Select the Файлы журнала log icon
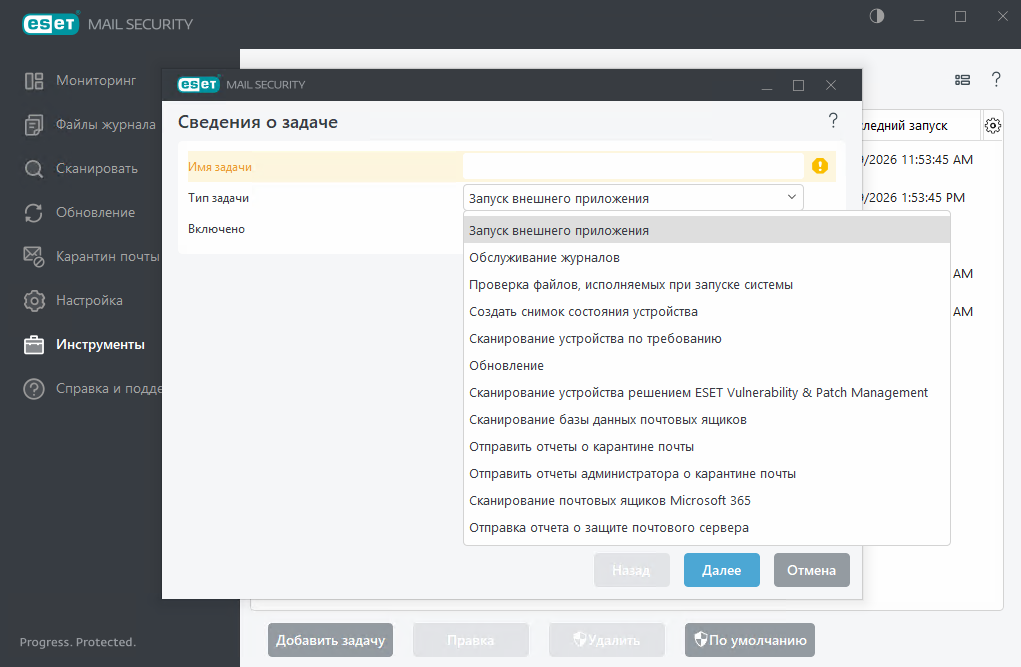This screenshot has width=1021, height=667. [x=34, y=125]
